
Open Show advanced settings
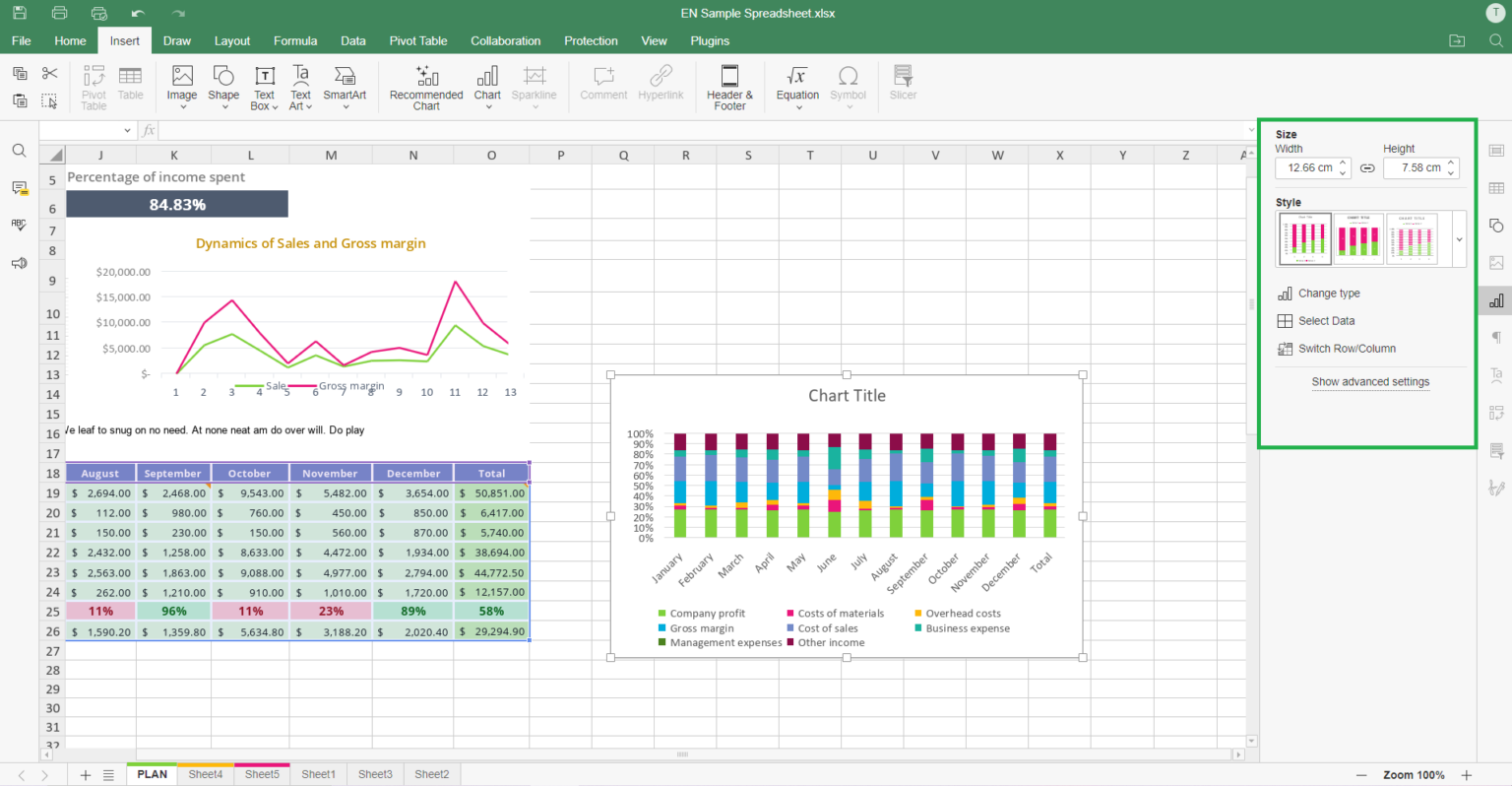click(x=1370, y=382)
